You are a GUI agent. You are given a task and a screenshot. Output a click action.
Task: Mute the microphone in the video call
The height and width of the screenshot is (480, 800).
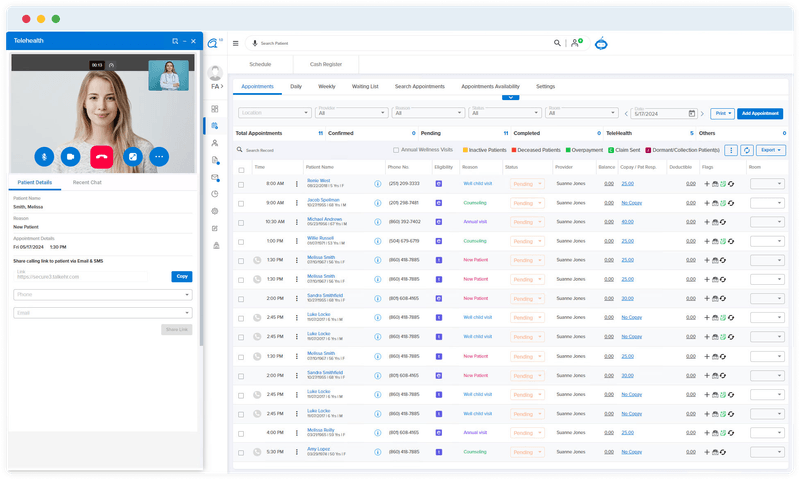coord(43,156)
